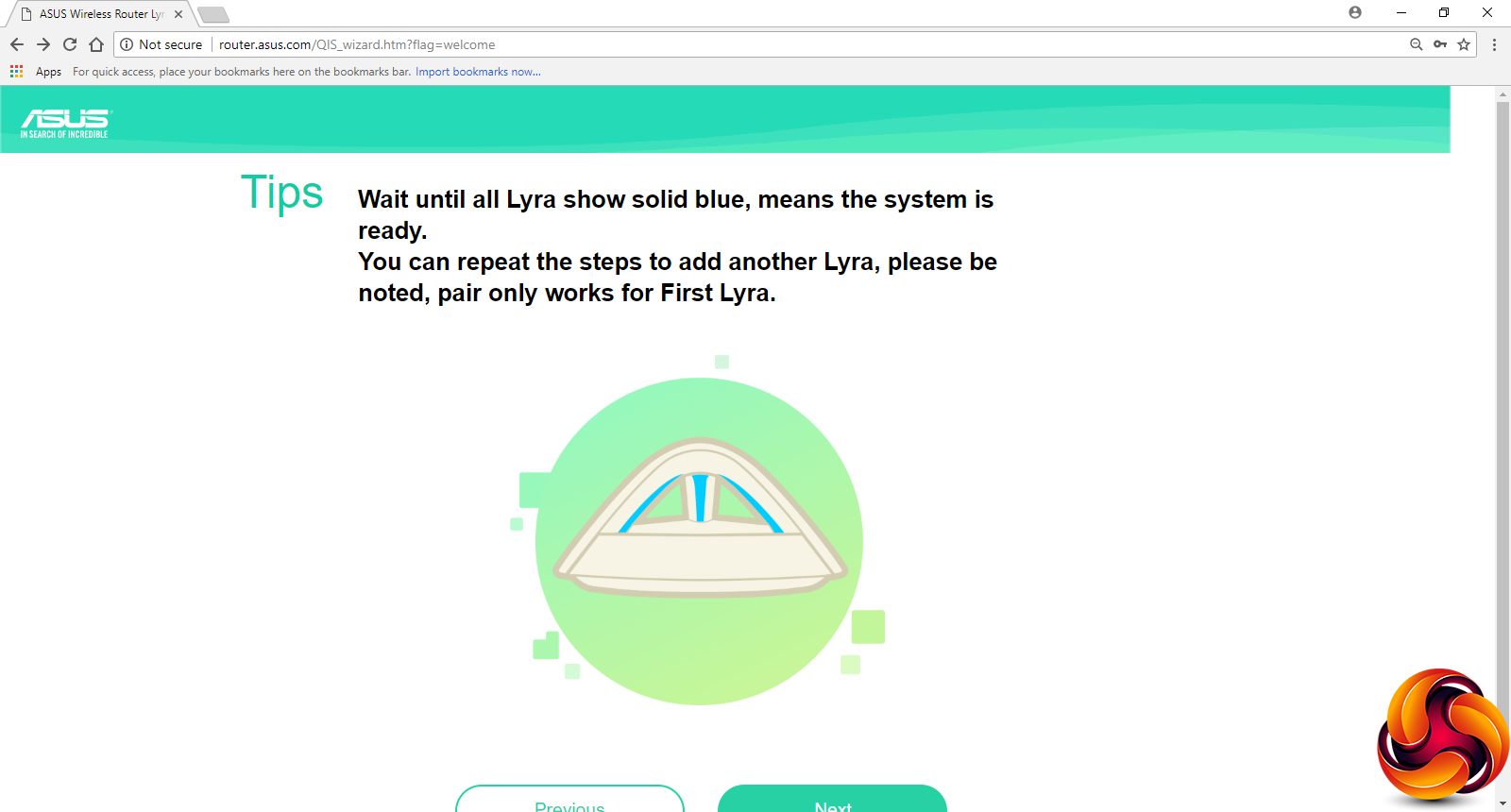Click the scrollbar up arrow
This screenshot has height=812, width=1511.
pos(1503,93)
